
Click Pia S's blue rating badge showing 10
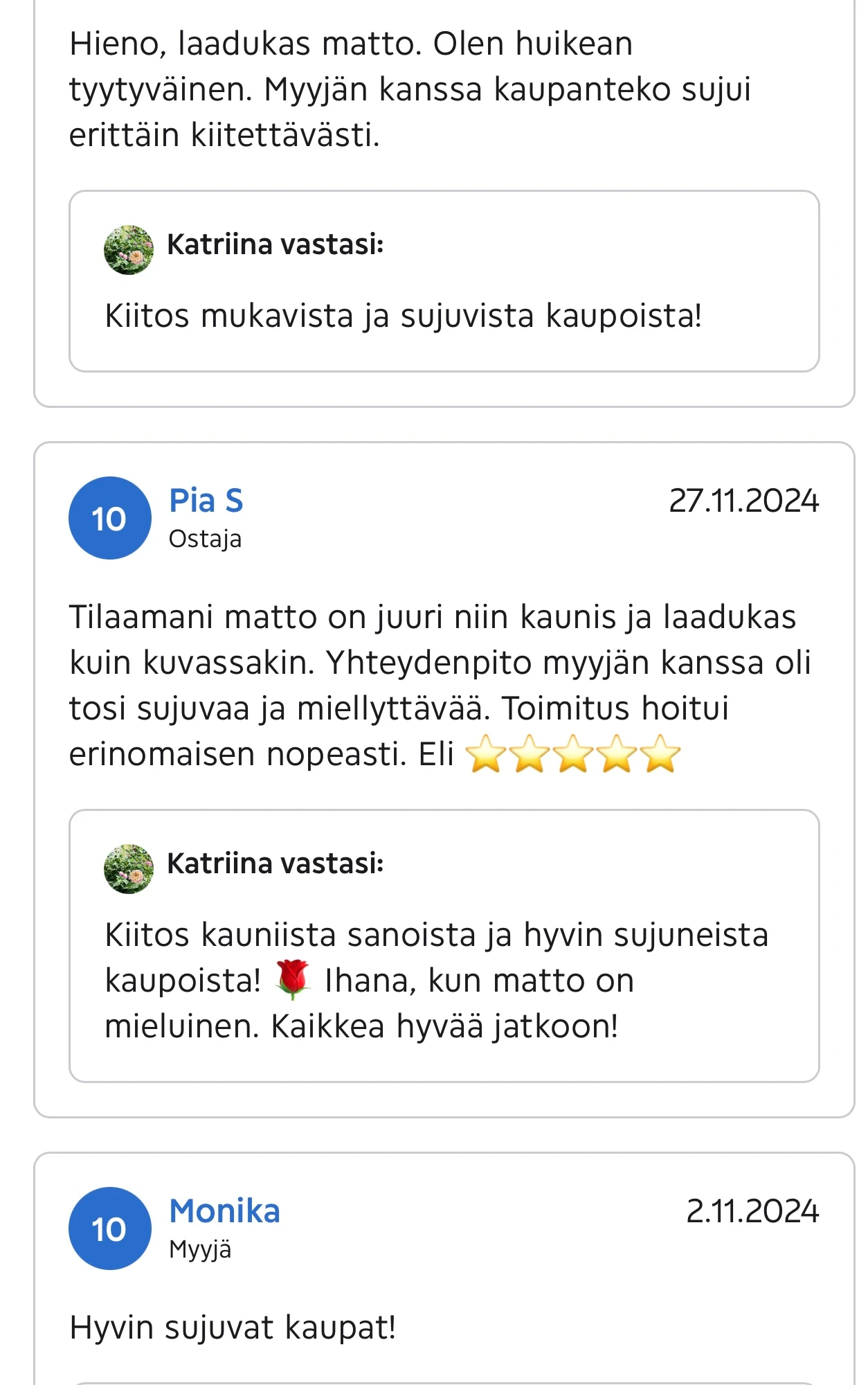(x=109, y=517)
